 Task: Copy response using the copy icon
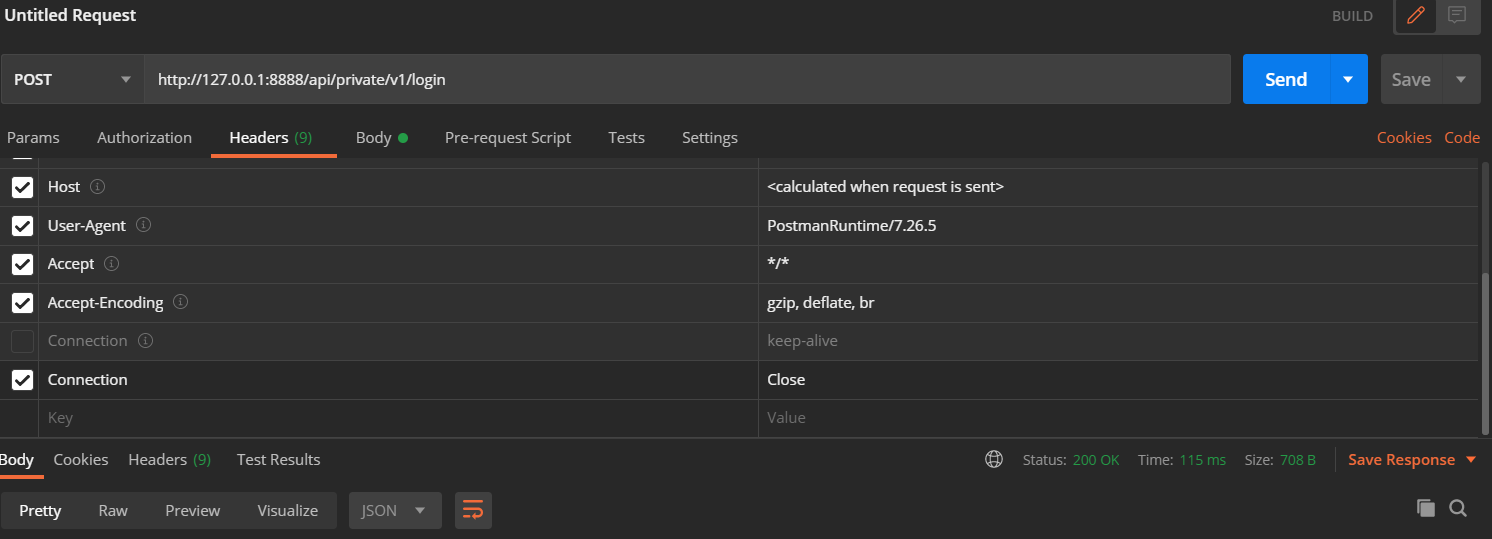pos(1425,509)
